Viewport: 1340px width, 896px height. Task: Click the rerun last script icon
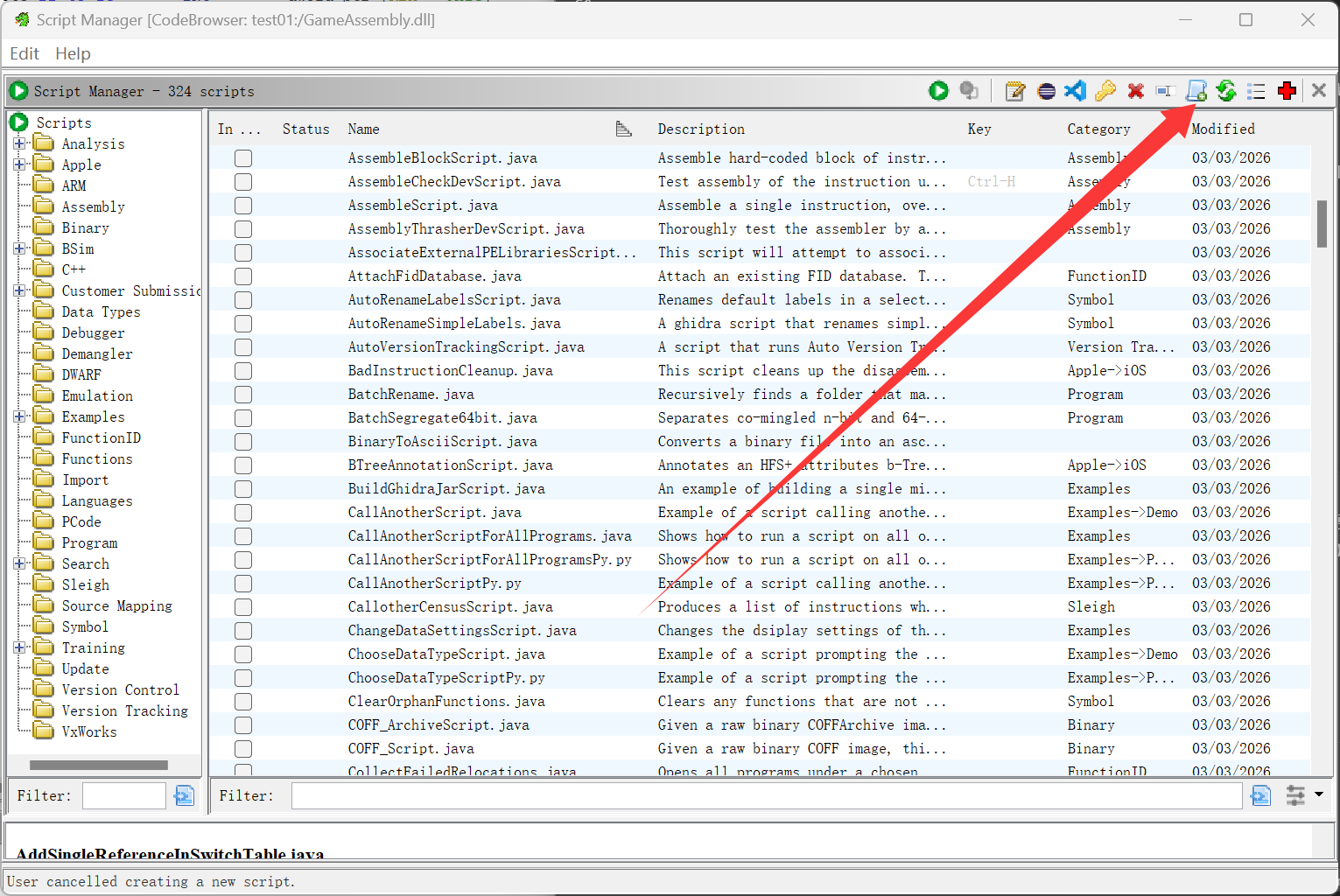click(x=969, y=91)
